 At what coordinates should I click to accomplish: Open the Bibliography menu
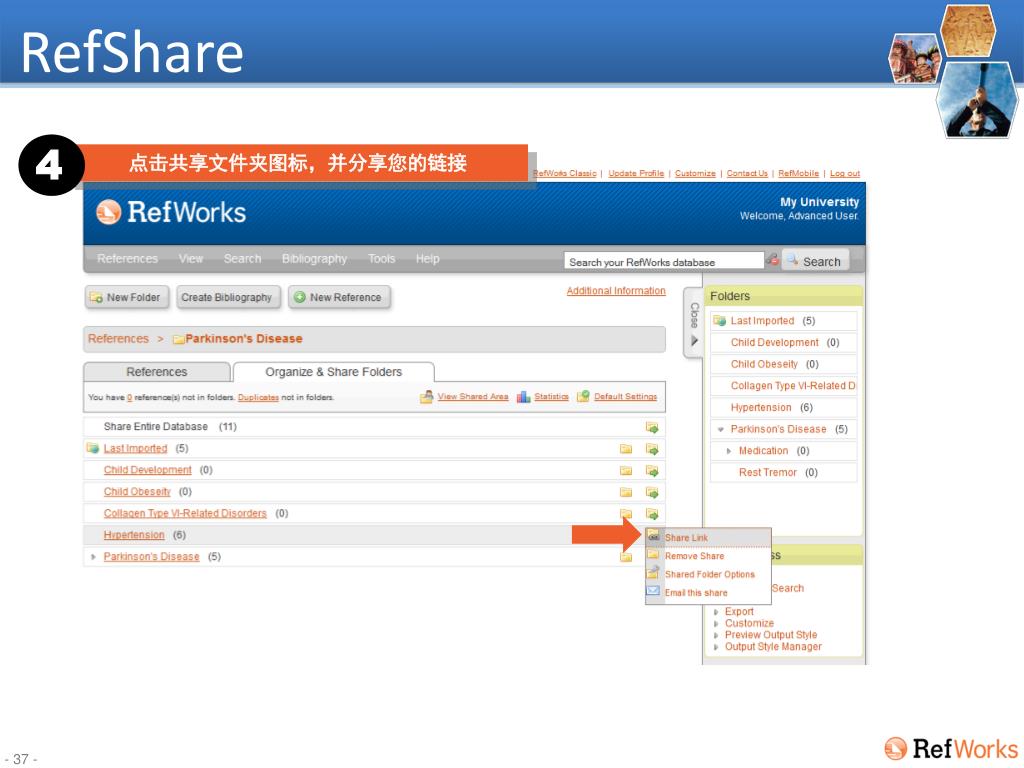314,259
